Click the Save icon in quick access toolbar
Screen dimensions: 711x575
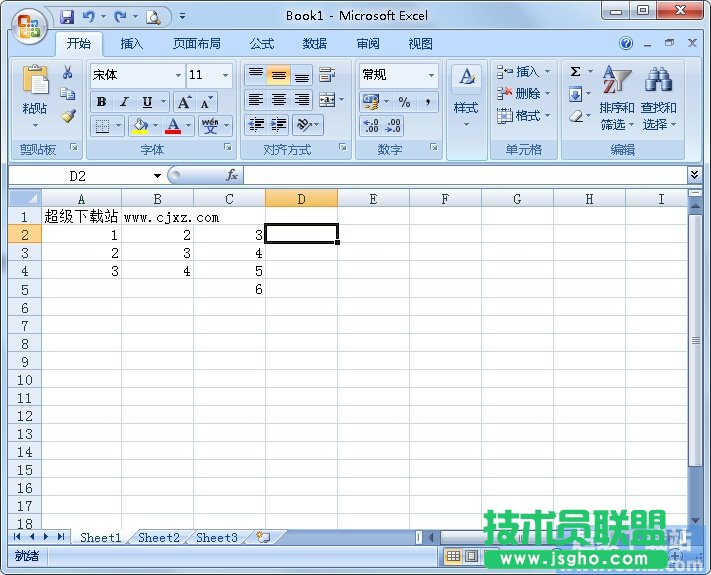(x=67, y=16)
